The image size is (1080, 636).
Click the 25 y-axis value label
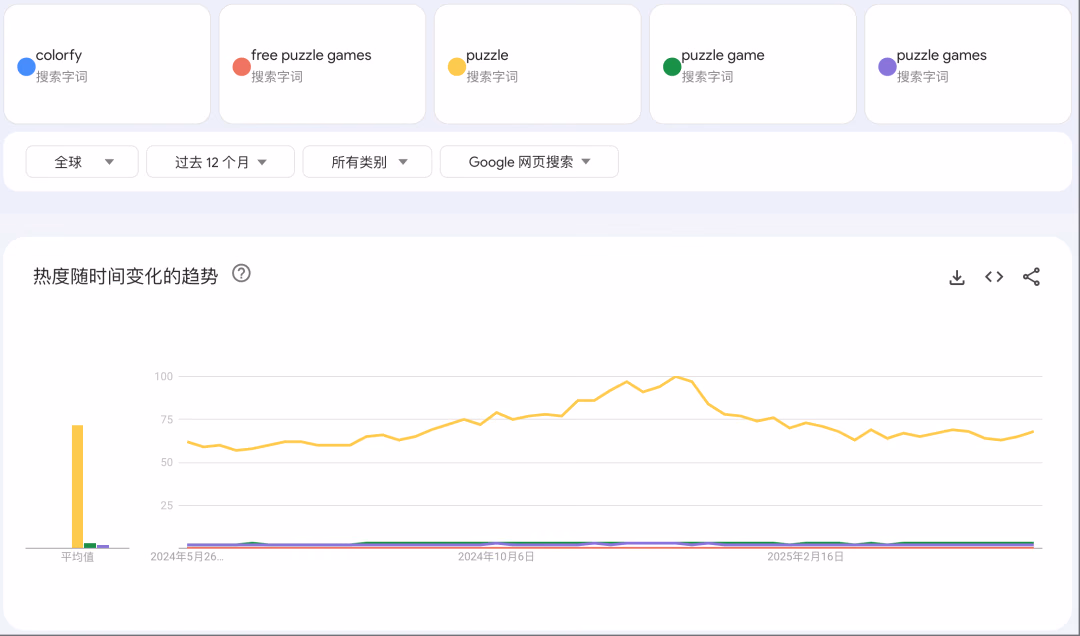(x=166, y=505)
